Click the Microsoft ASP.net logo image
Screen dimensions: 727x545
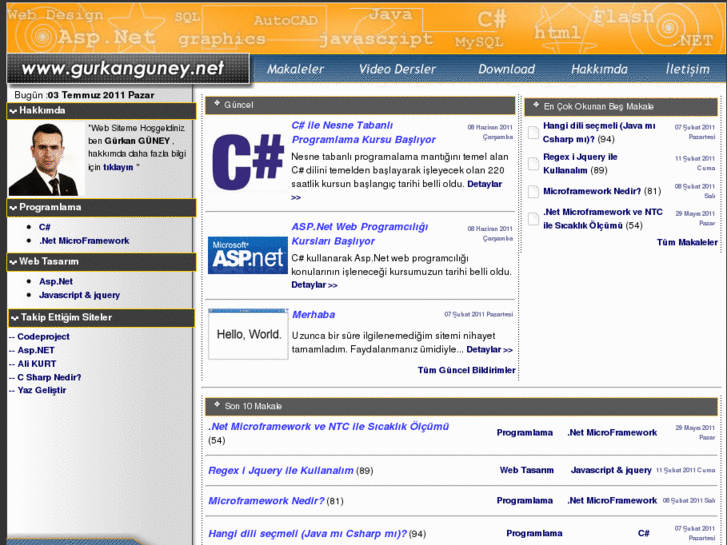tap(248, 255)
